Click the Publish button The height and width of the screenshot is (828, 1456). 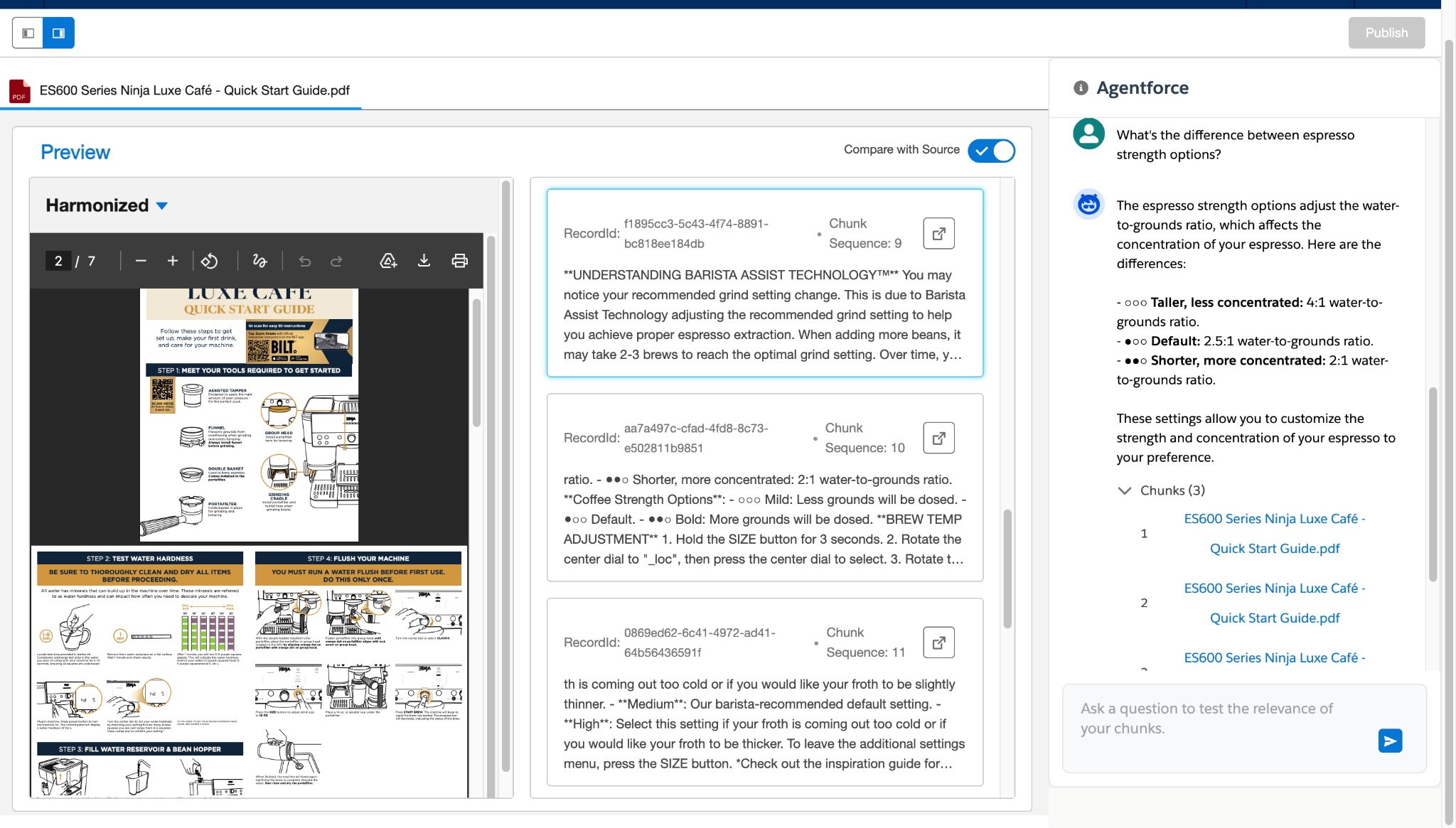pyautogui.click(x=1386, y=33)
